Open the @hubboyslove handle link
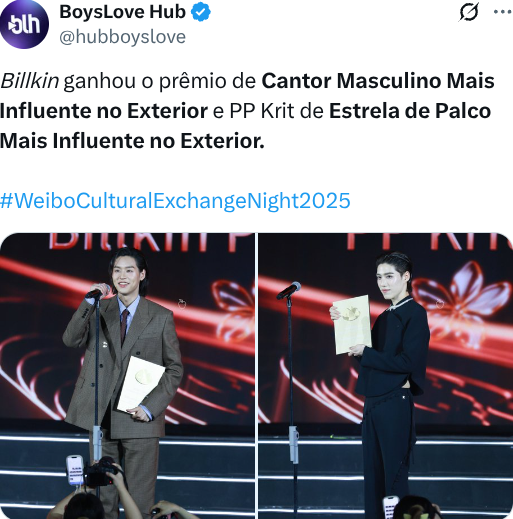Viewport: 513px width, 519px height. tap(122, 37)
